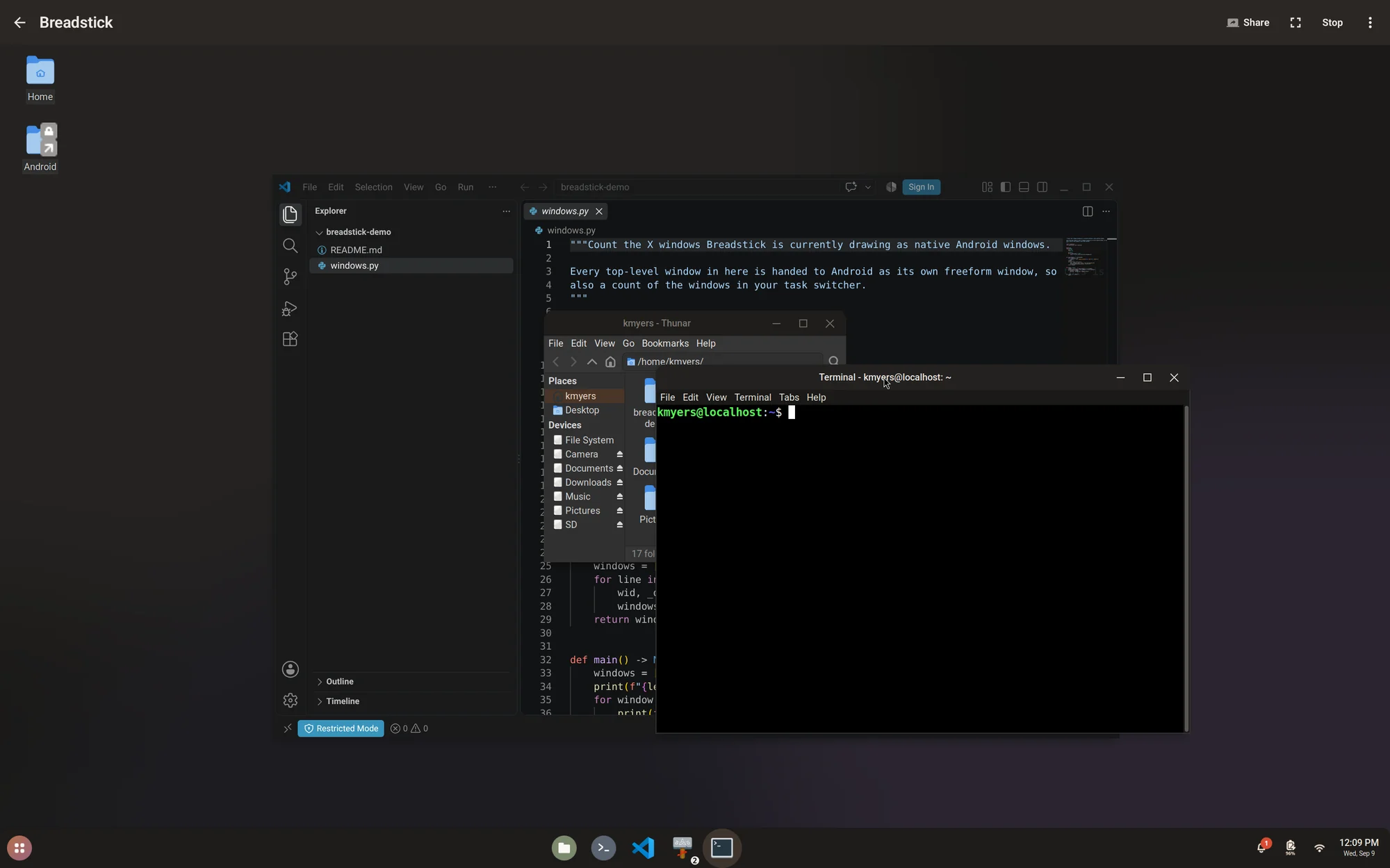Viewport: 1390px width, 868px height.
Task: Open Visual Studio Code from taskbar
Action: 644,848
